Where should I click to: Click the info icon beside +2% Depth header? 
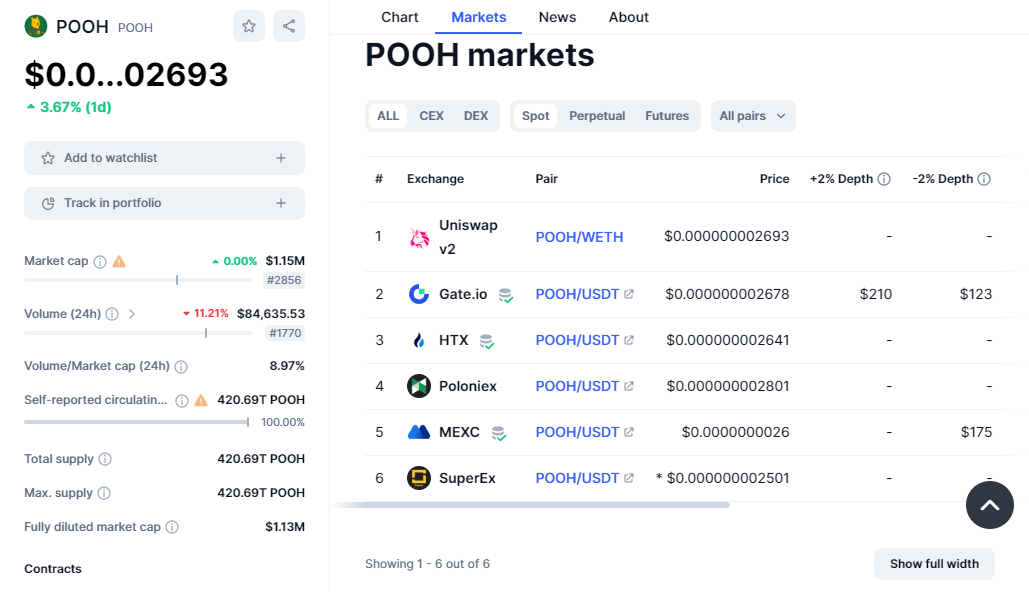(884, 179)
